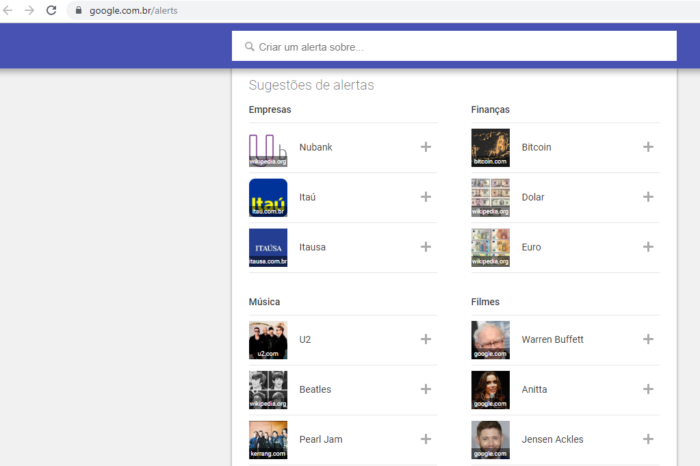Add an alert for Dolar
Screen dimensions: 700x466
tap(648, 197)
